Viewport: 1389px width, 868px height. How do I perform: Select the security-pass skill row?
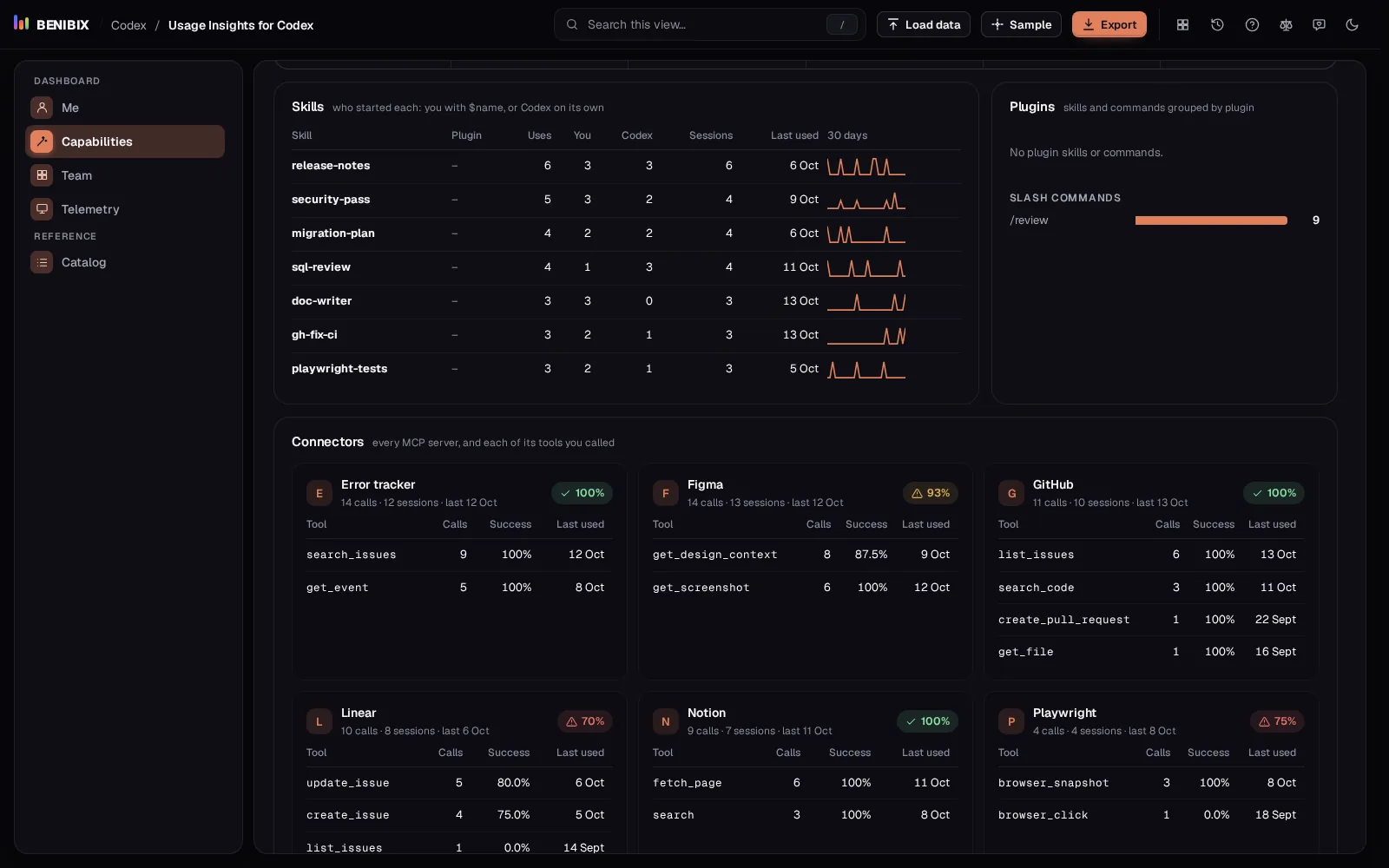[x=626, y=200]
